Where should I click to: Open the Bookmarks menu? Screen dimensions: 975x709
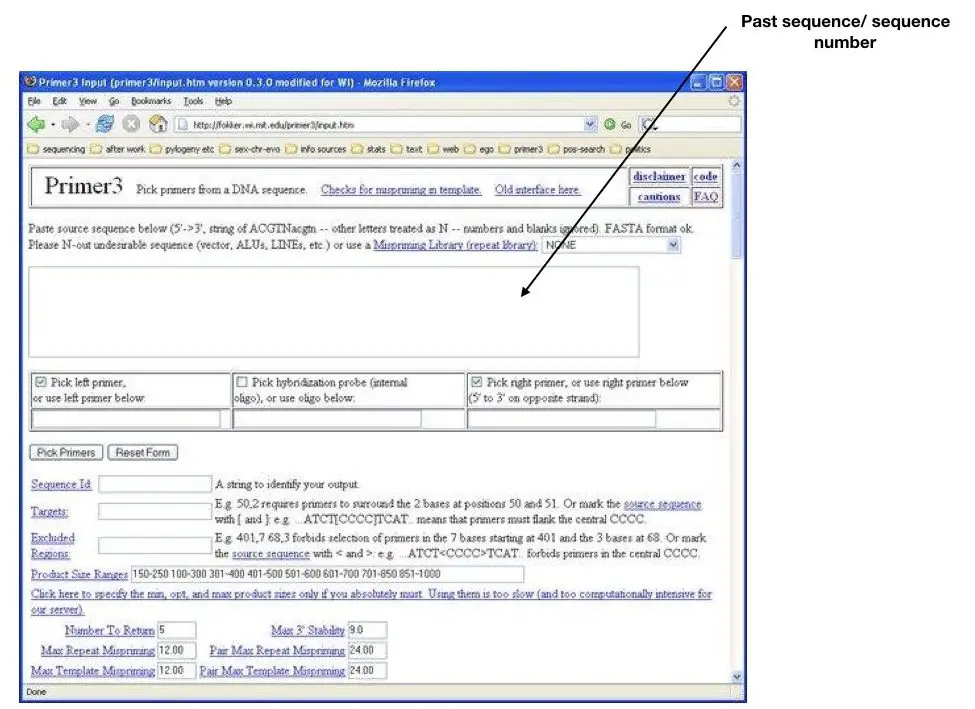pyautogui.click(x=151, y=101)
